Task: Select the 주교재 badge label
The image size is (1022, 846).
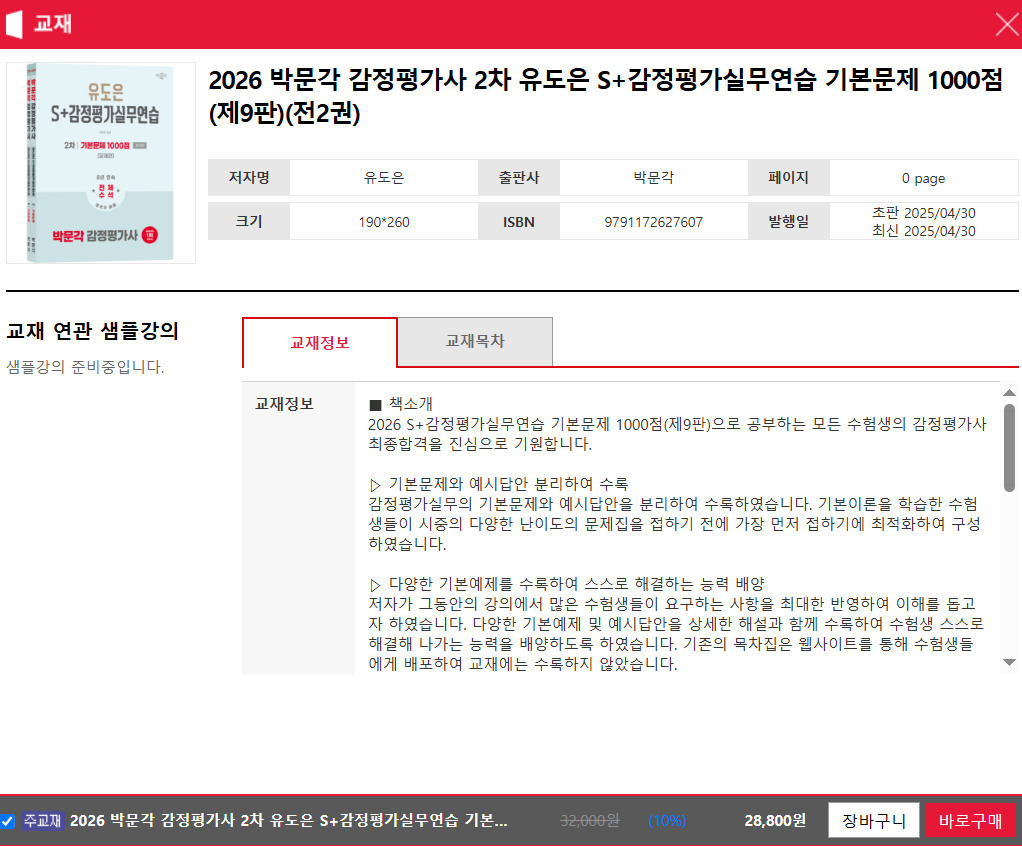Action: tap(42, 820)
